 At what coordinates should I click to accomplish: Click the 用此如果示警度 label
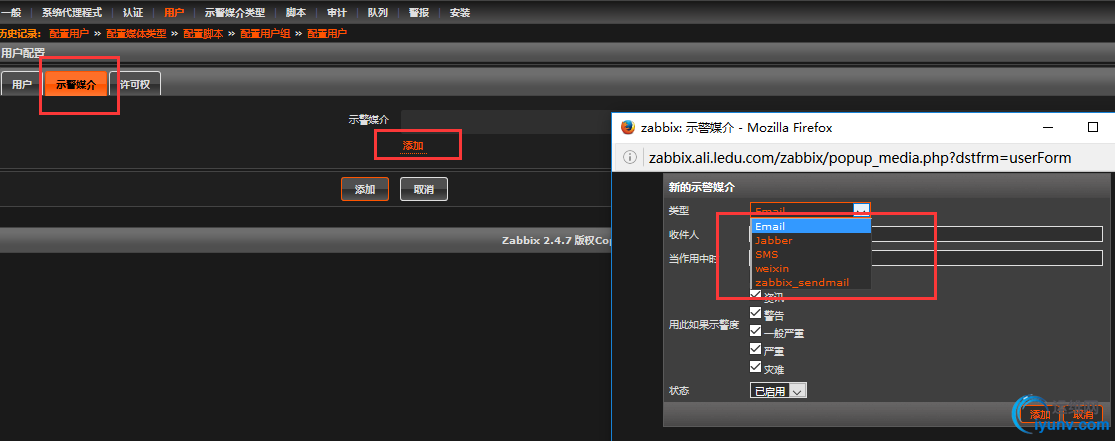point(704,324)
